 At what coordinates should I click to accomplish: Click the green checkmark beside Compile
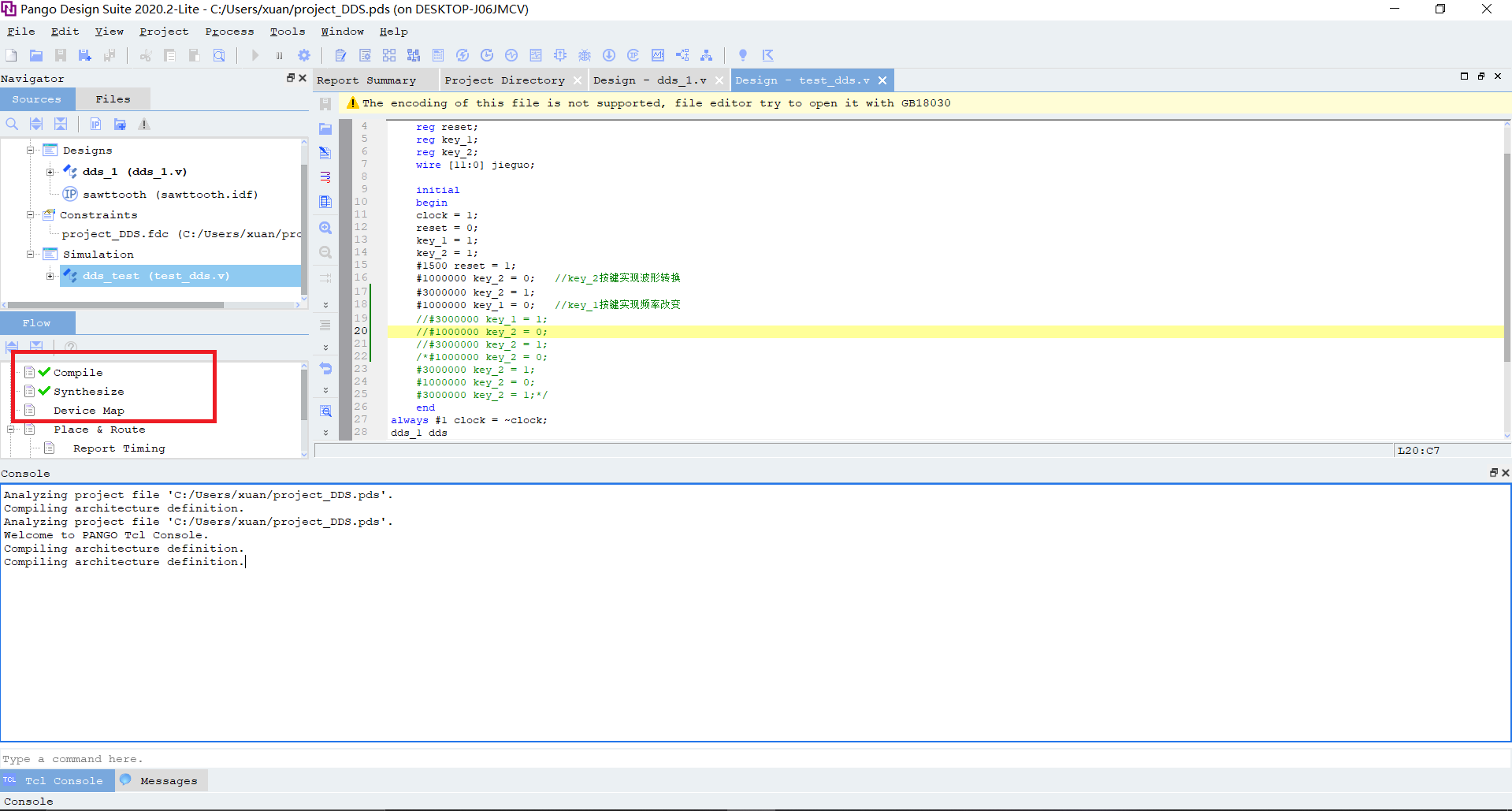(x=45, y=371)
